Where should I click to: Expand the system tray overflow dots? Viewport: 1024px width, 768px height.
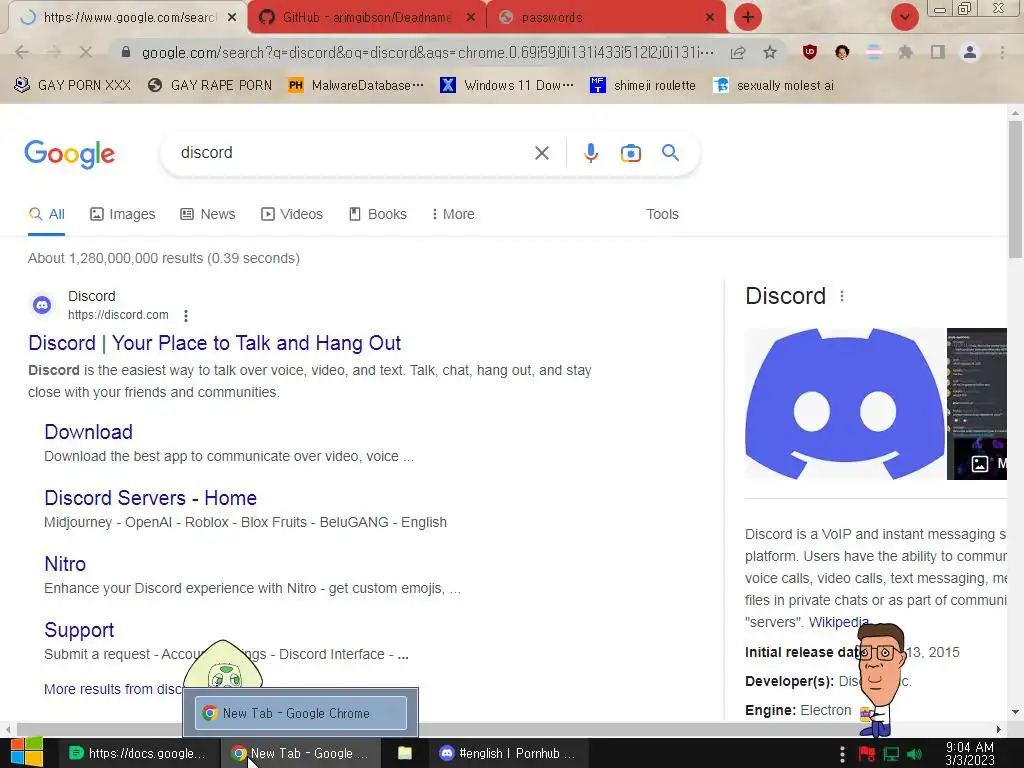click(x=842, y=754)
